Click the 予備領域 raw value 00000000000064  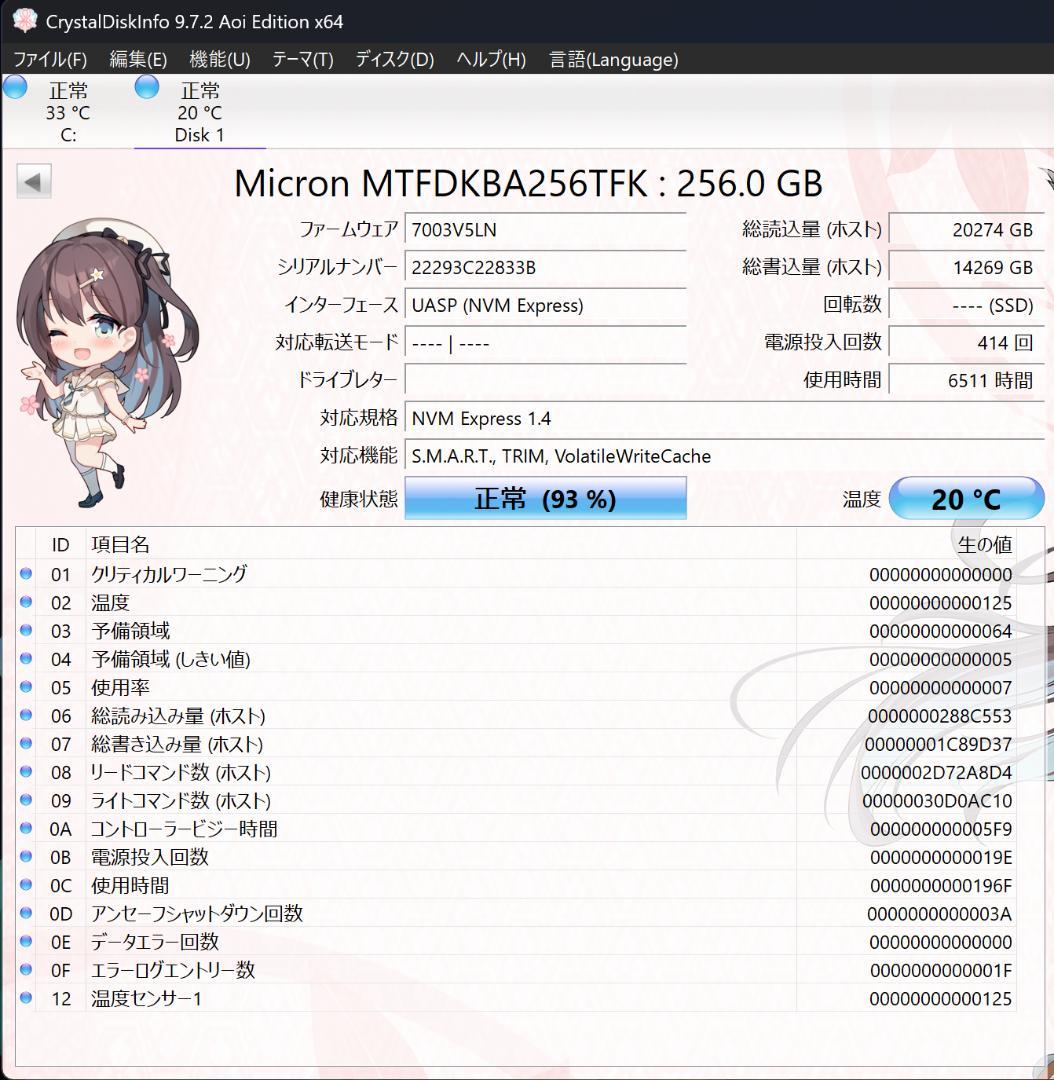click(x=940, y=631)
